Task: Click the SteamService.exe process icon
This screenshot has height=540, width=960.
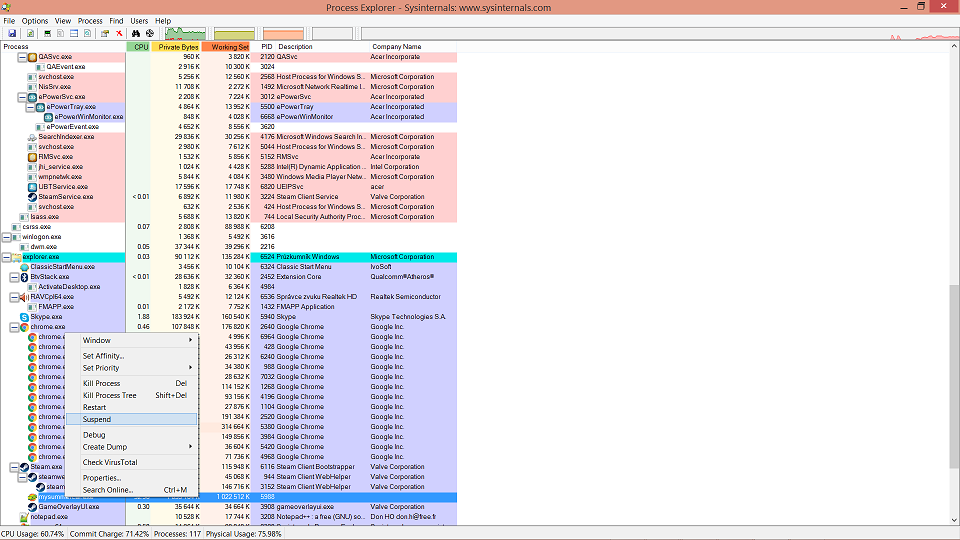Action: (32, 197)
